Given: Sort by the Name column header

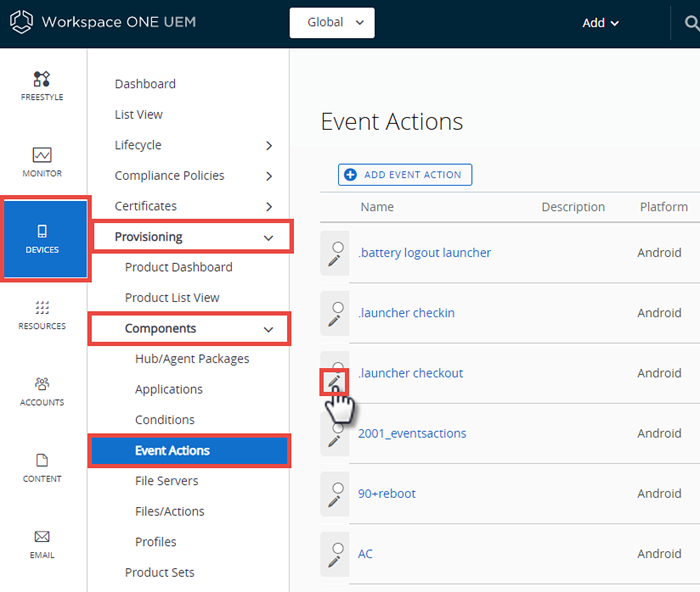Looking at the screenshot, I should [x=377, y=207].
